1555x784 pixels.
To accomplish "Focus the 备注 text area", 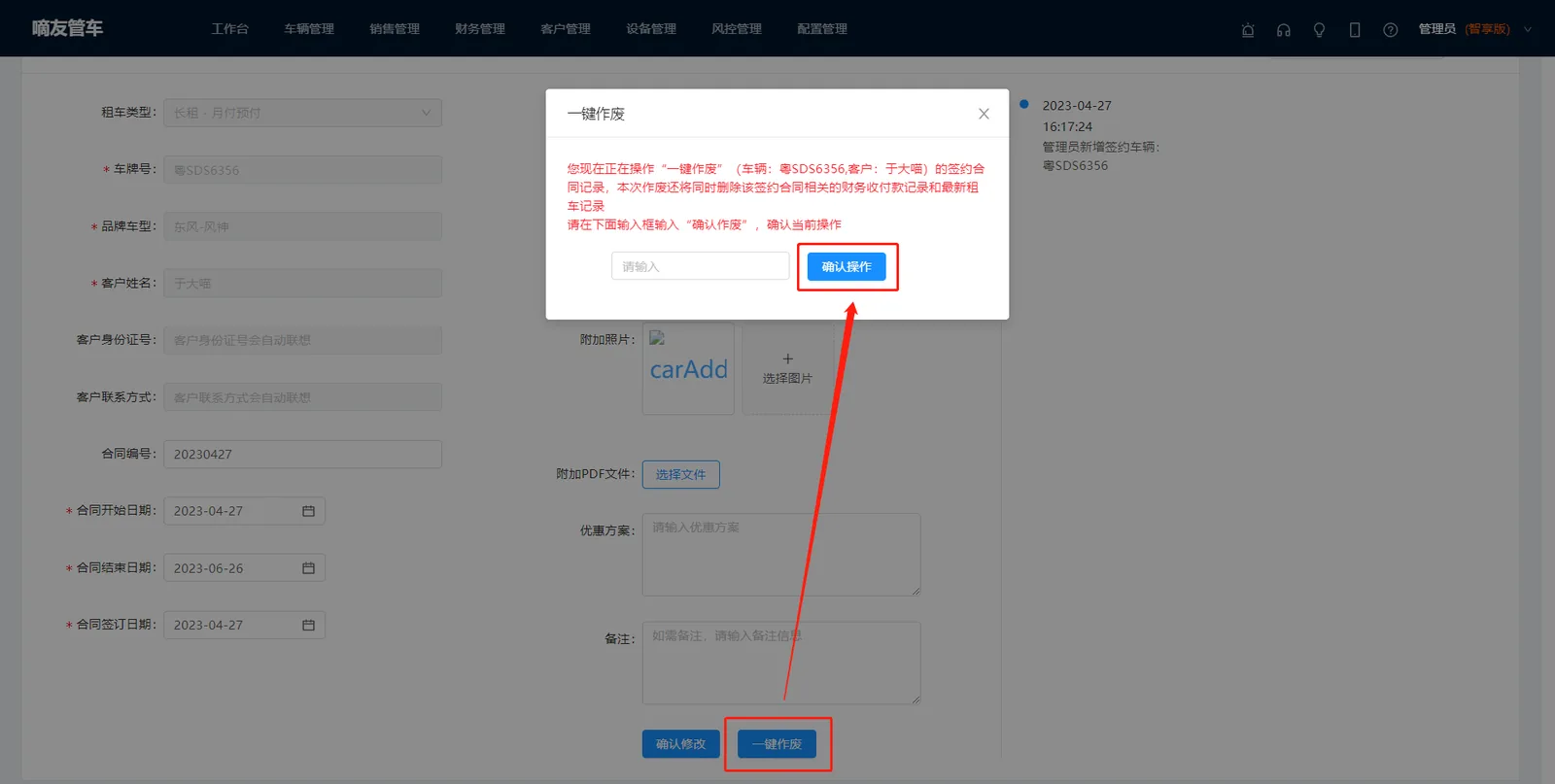I will [781, 663].
